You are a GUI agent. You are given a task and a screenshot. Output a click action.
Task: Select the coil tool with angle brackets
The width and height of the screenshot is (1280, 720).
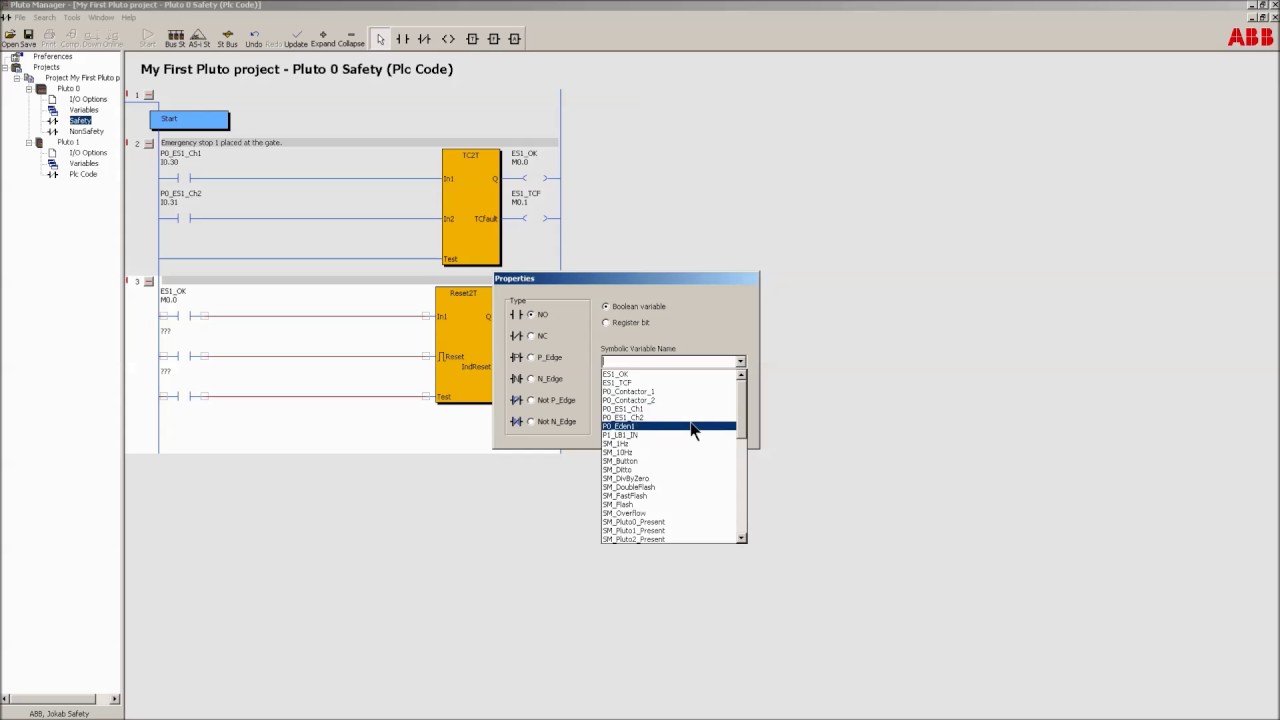point(448,39)
